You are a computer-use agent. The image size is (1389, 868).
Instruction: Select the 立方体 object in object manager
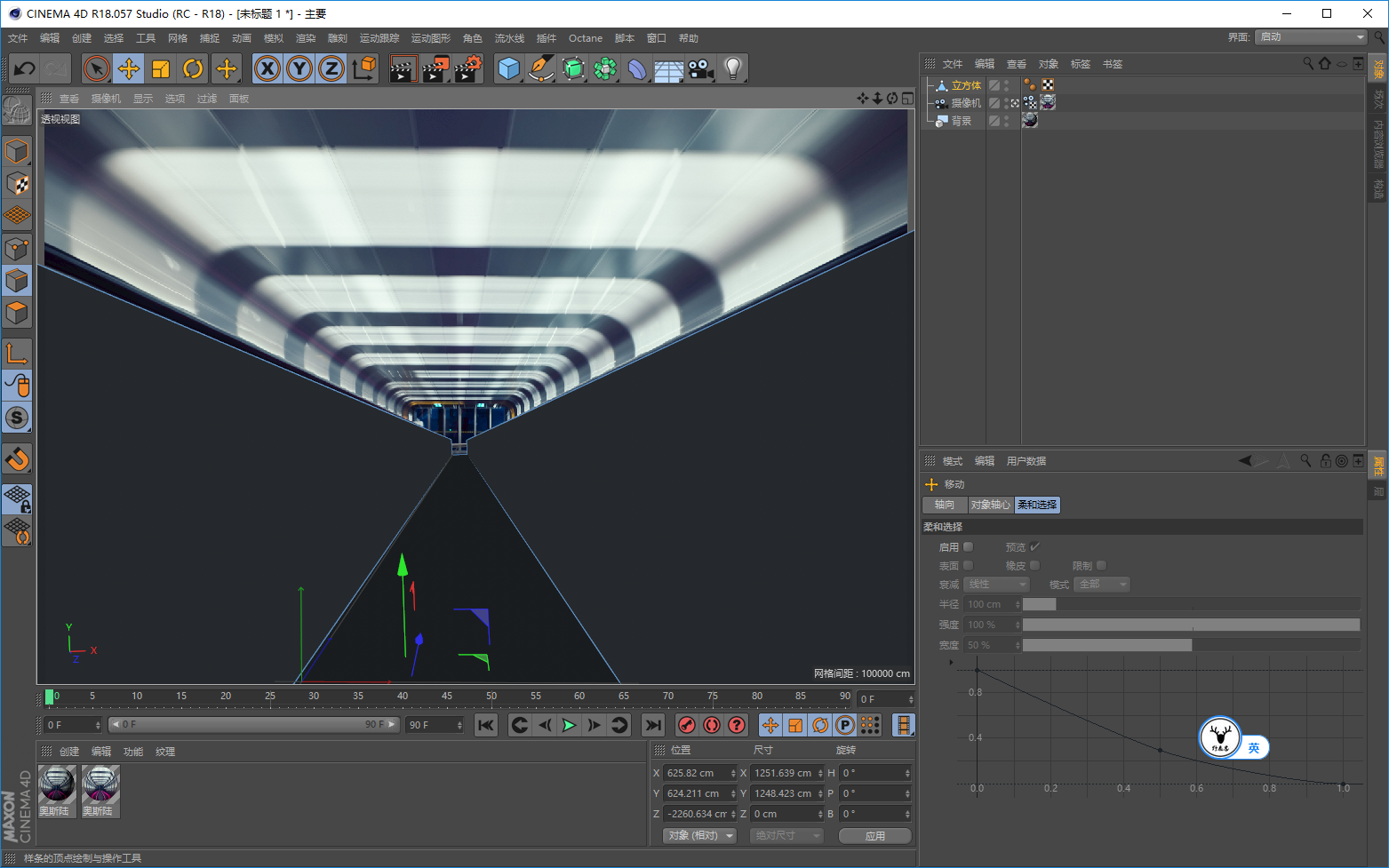pyautogui.click(x=966, y=85)
